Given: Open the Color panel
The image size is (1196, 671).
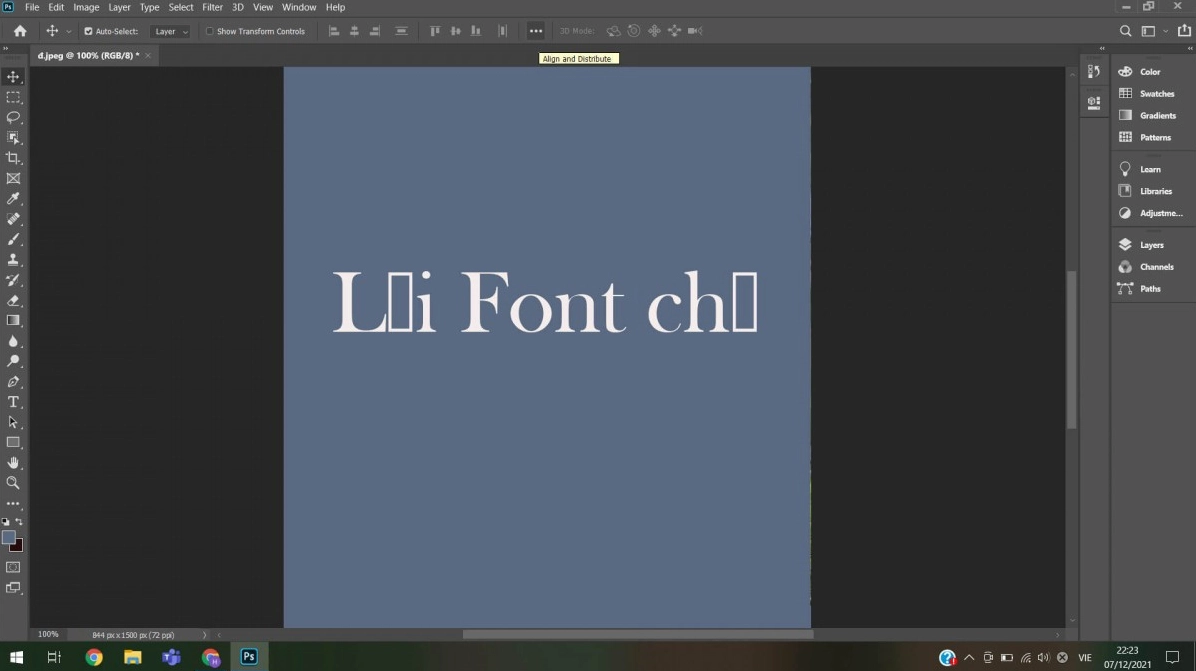Looking at the screenshot, I should pyautogui.click(x=1152, y=72).
